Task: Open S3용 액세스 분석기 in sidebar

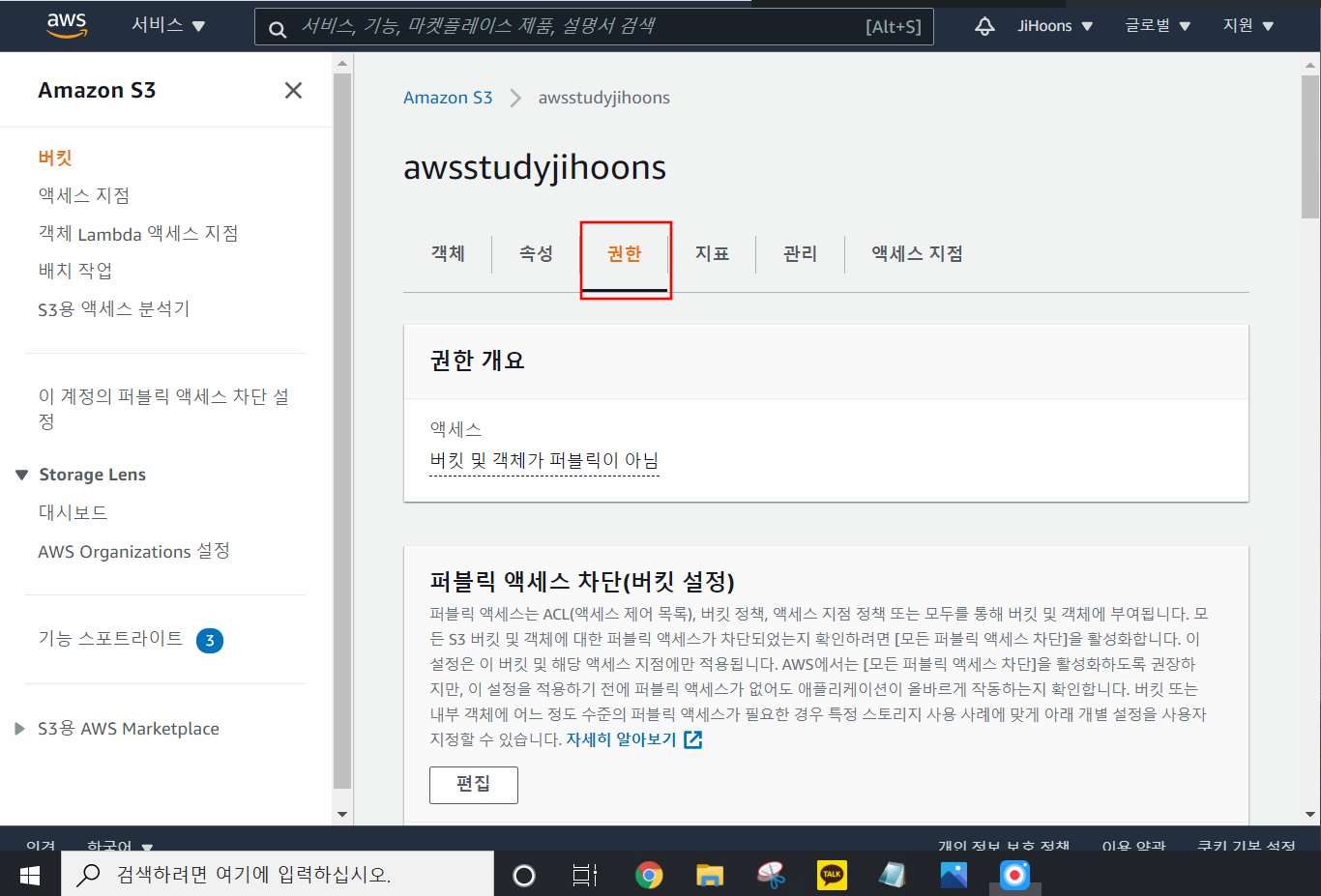Action: click(114, 308)
